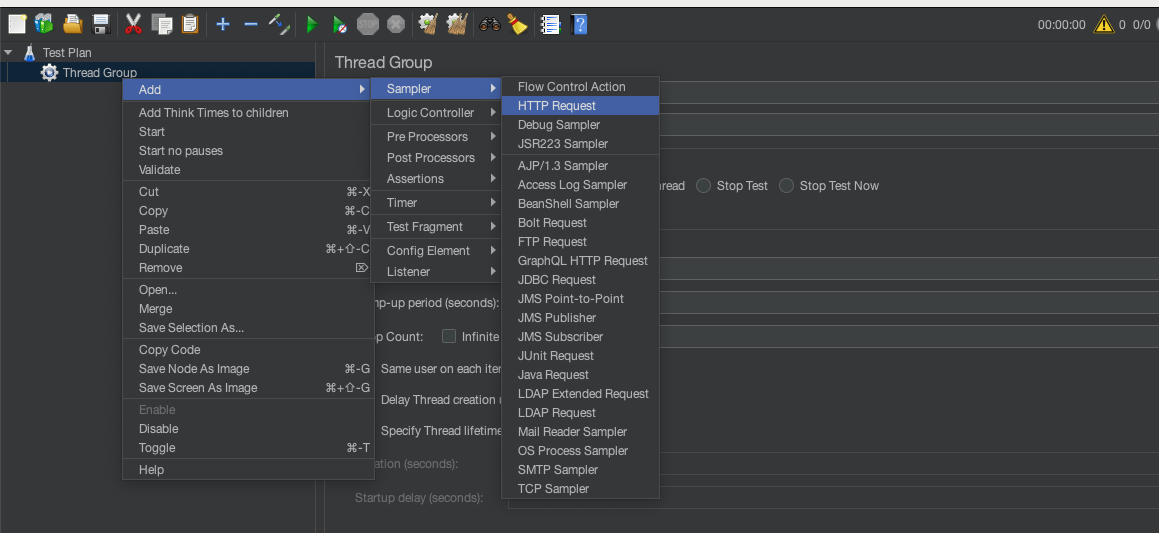Click the Reset Search broom icon
Viewport: 1159px width, 533px height.
pyautogui.click(x=517, y=24)
